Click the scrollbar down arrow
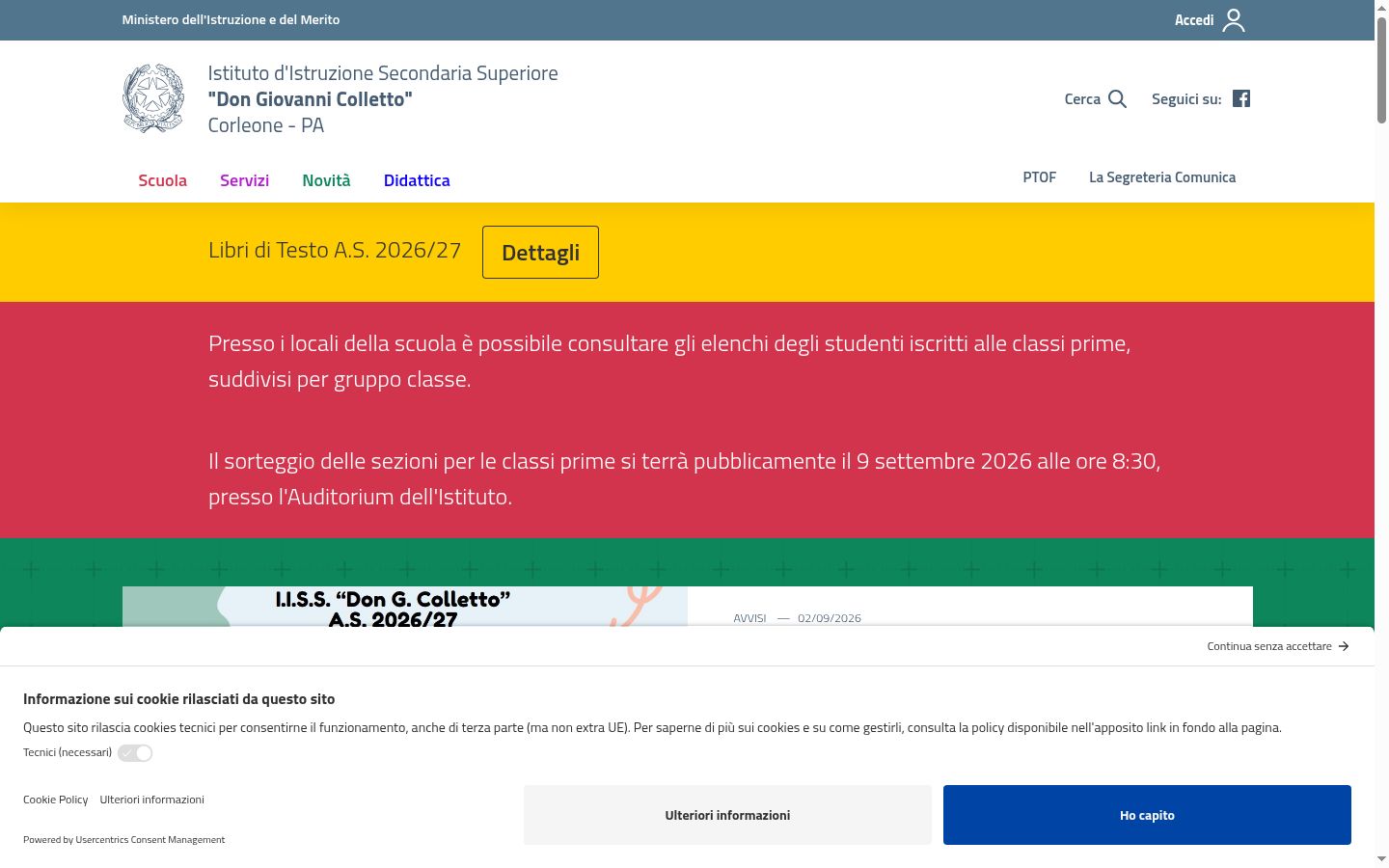 1381,859
